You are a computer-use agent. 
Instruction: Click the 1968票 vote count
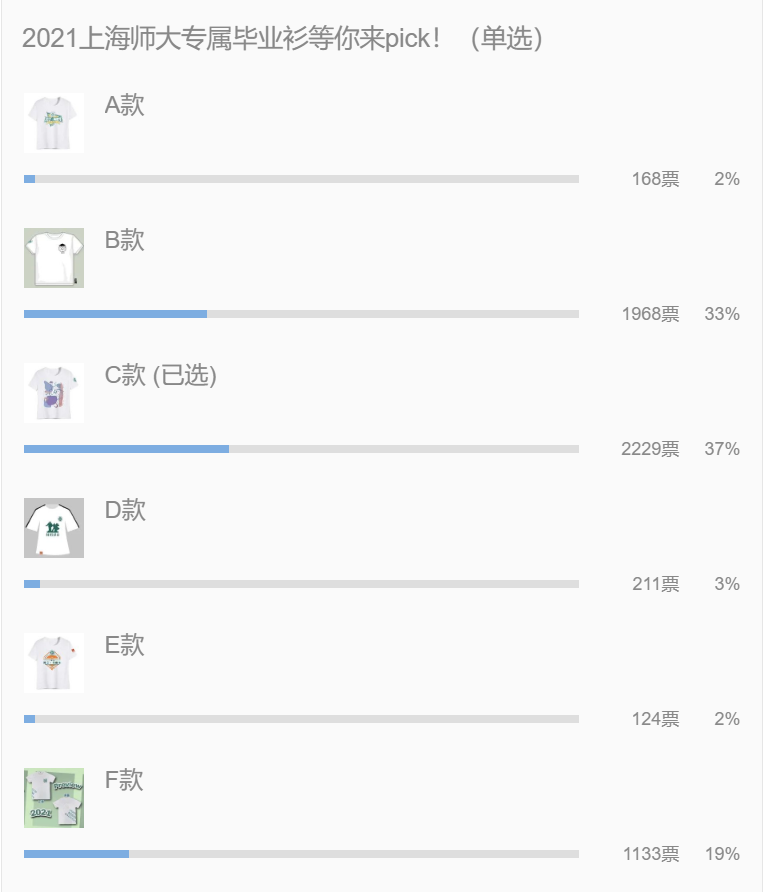tap(651, 314)
